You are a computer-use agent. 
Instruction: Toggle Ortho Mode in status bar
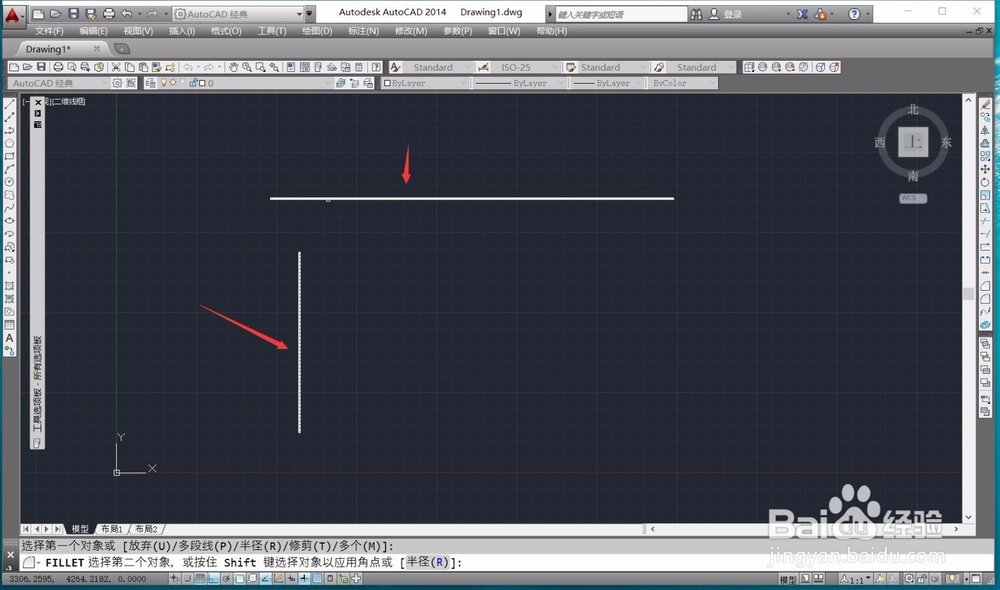[213, 579]
